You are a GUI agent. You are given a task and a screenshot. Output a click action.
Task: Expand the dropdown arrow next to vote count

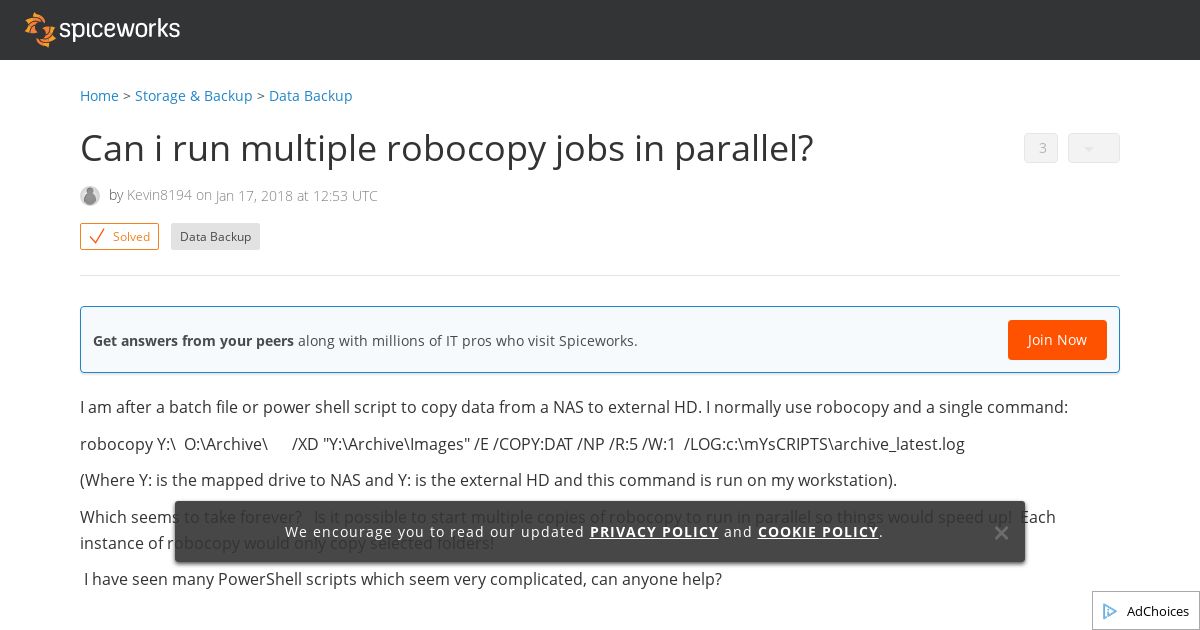[1094, 148]
